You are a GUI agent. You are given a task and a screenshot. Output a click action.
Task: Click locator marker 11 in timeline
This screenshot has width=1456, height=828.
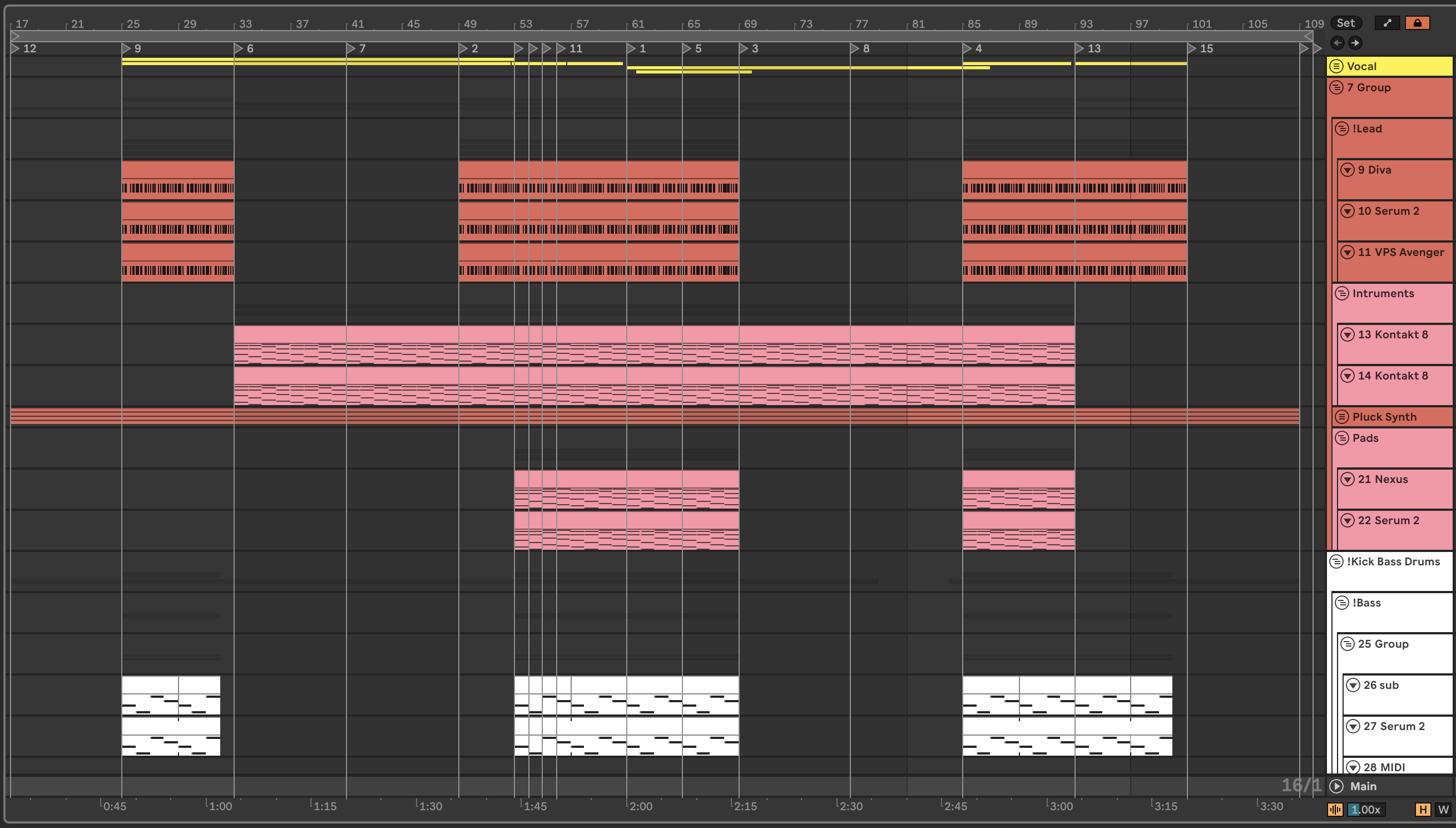click(x=562, y=48)
